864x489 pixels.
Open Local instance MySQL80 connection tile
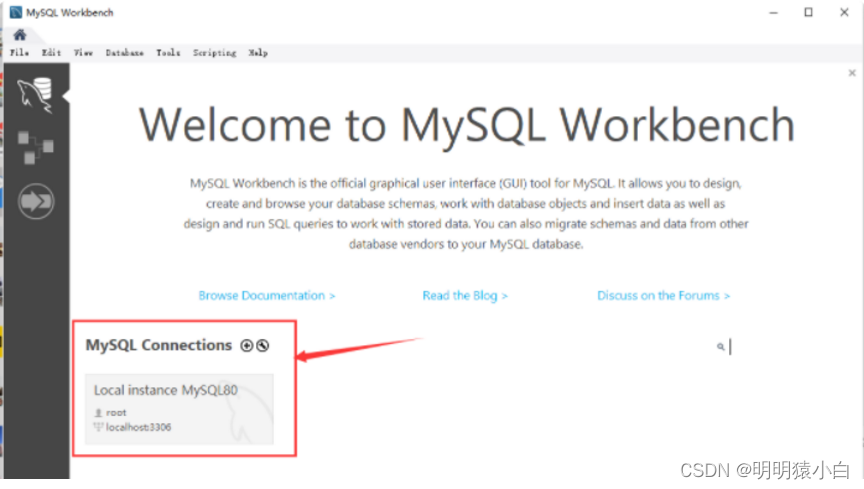[179, 409]
